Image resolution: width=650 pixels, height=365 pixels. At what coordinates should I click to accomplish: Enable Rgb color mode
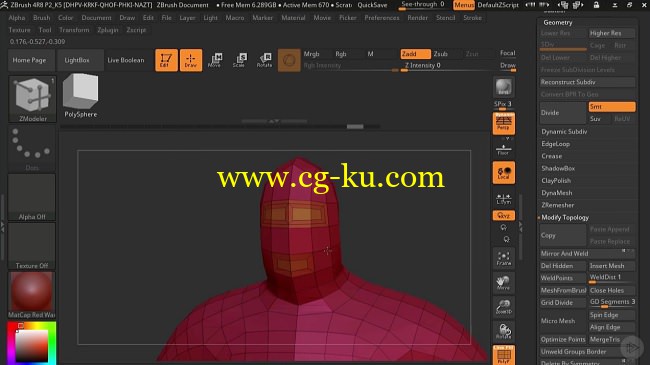(x=341, y=54)
